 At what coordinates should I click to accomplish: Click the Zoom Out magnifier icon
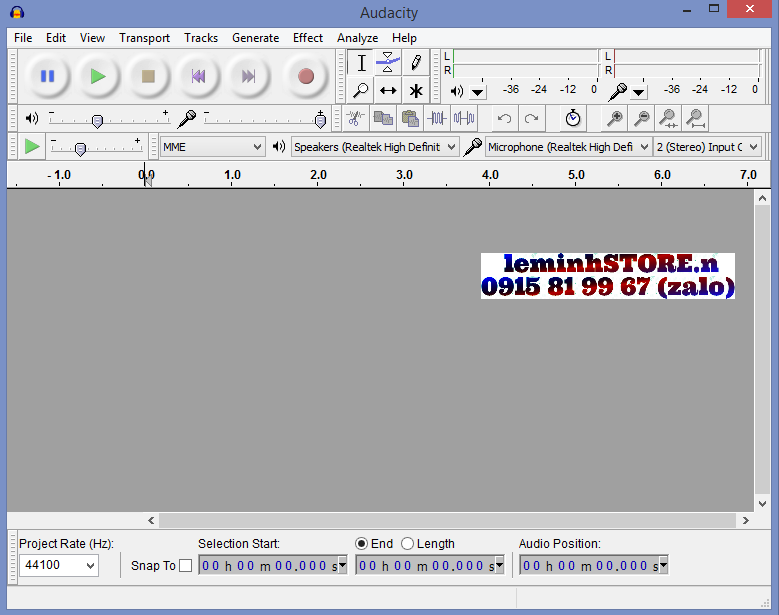(641, 118)
